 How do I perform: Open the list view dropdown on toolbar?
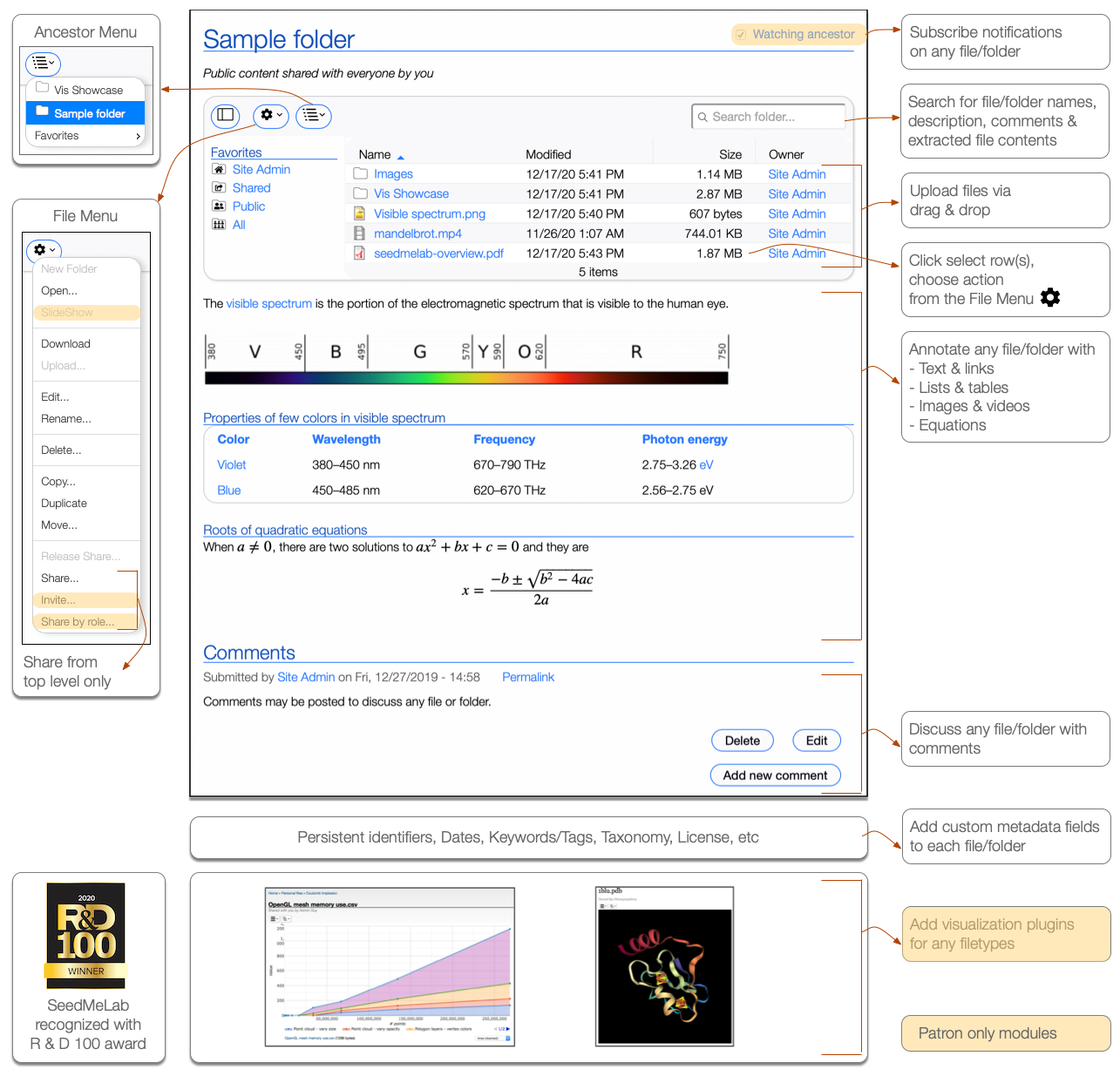click(313, 115)
